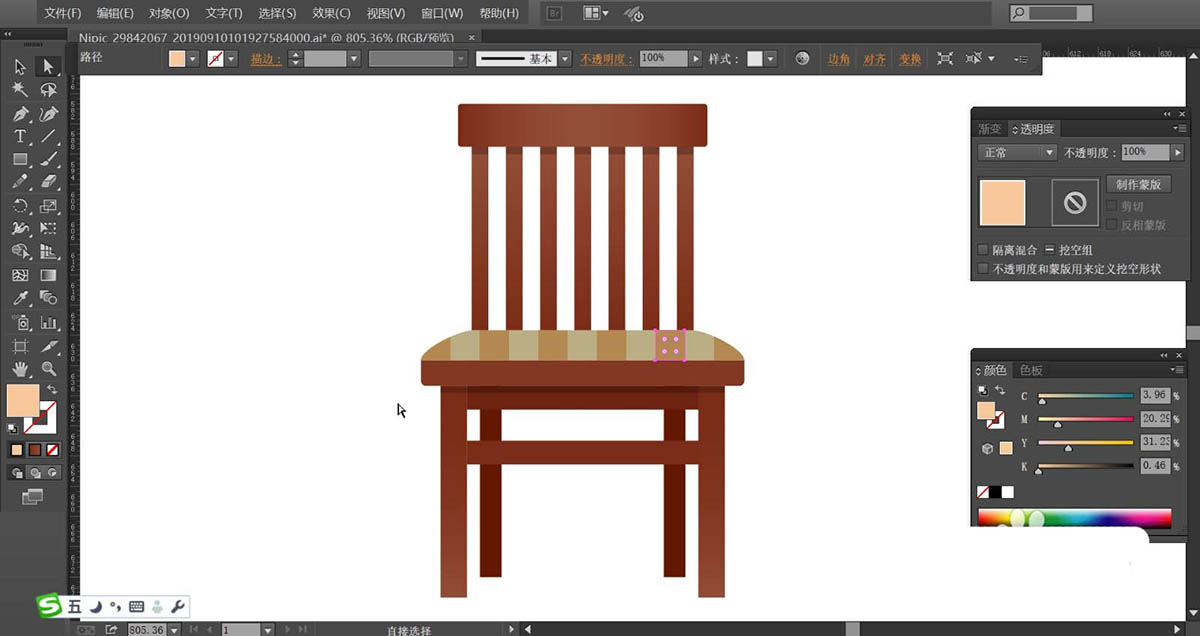
Task: Switch to the 色板 tab
Action: pyautogui.click(x=1031, y=370)
